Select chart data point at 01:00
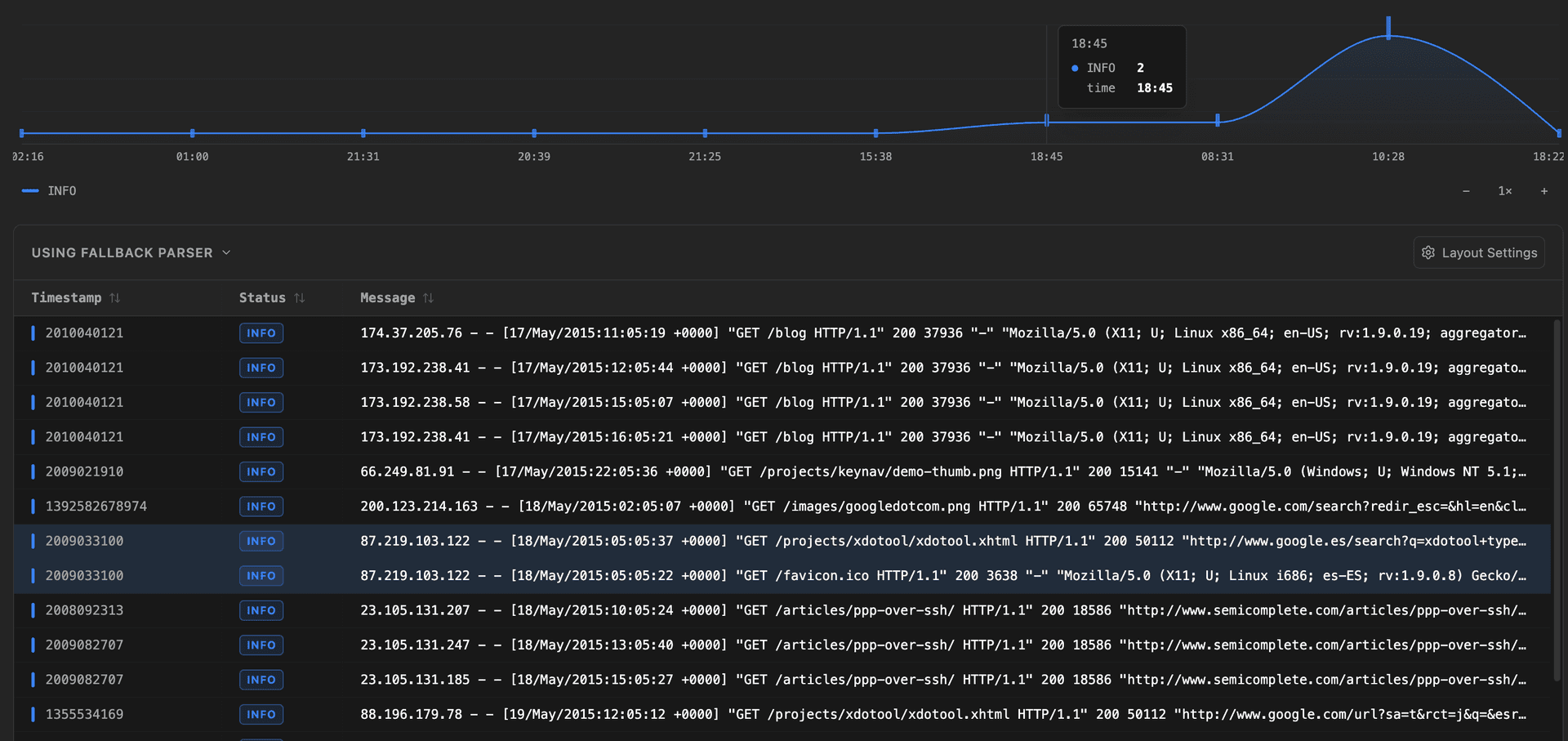 193,132
